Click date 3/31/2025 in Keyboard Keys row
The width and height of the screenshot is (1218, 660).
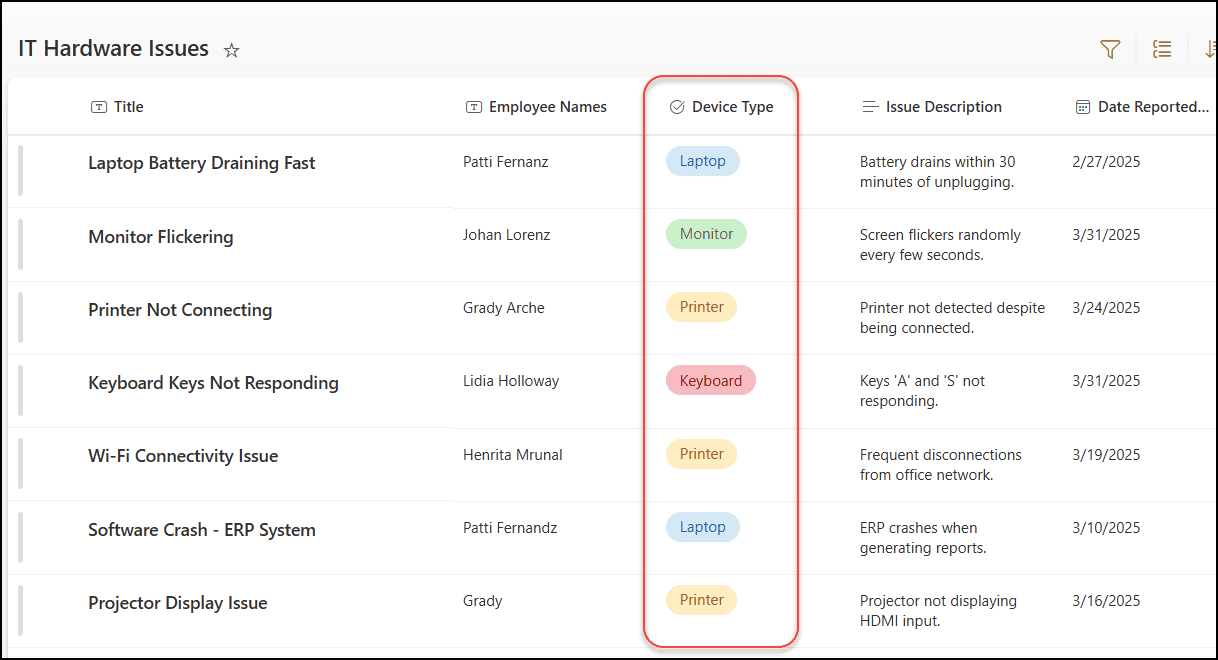[x=1106, y=381]
